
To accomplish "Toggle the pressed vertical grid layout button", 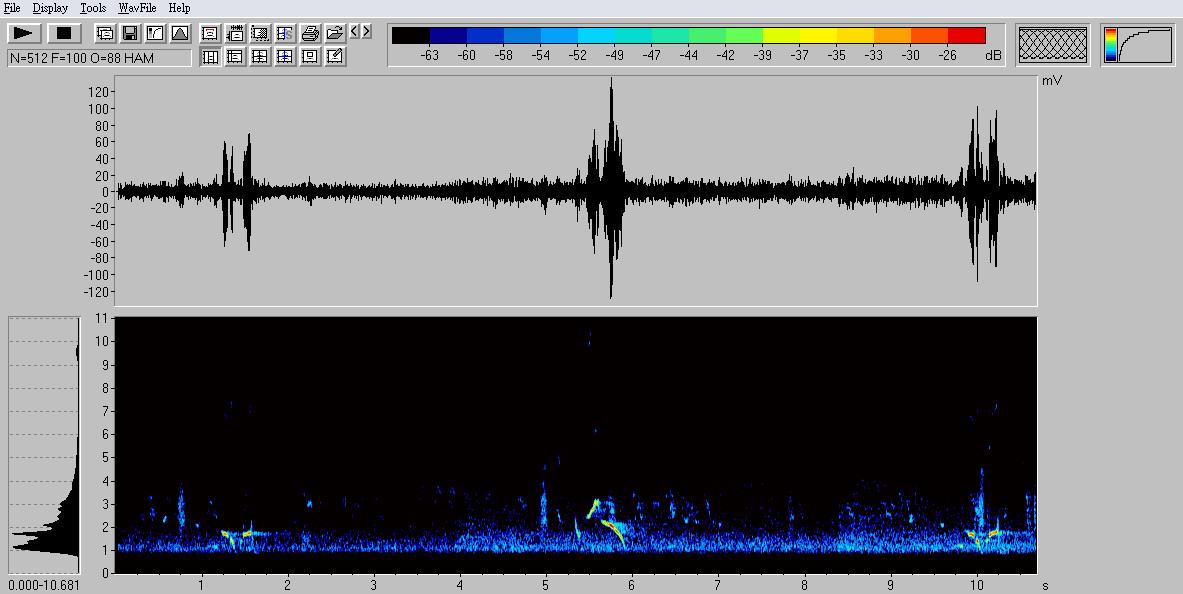I will [x=210, y=57].
